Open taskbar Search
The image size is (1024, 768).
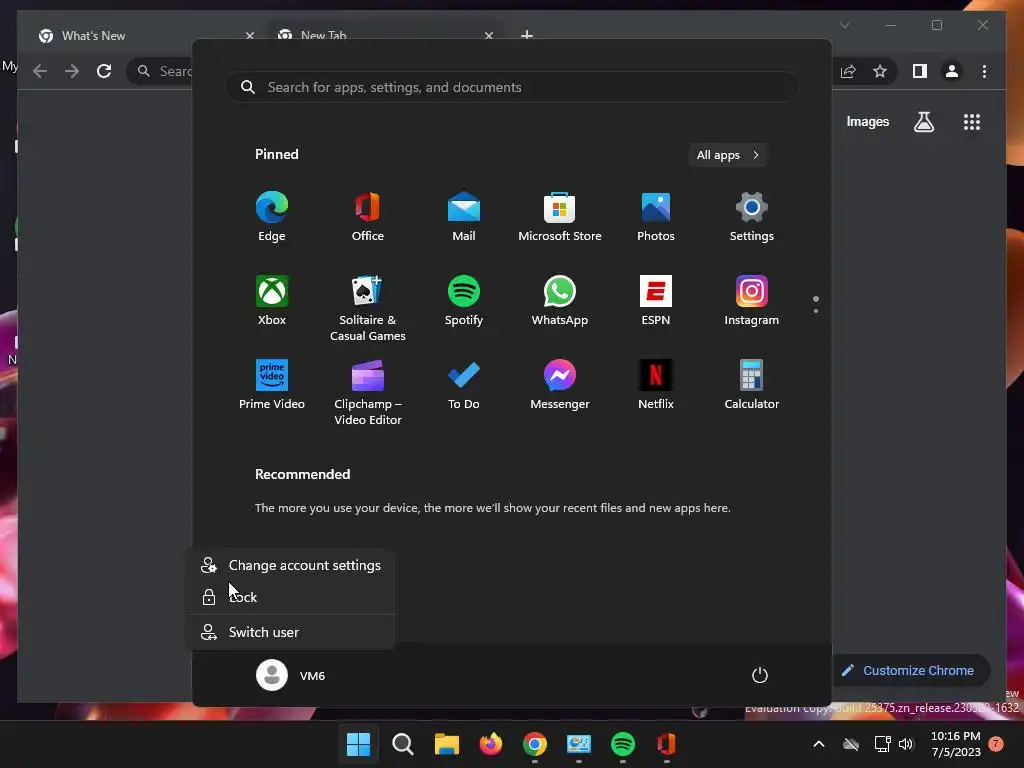point(402,744)
